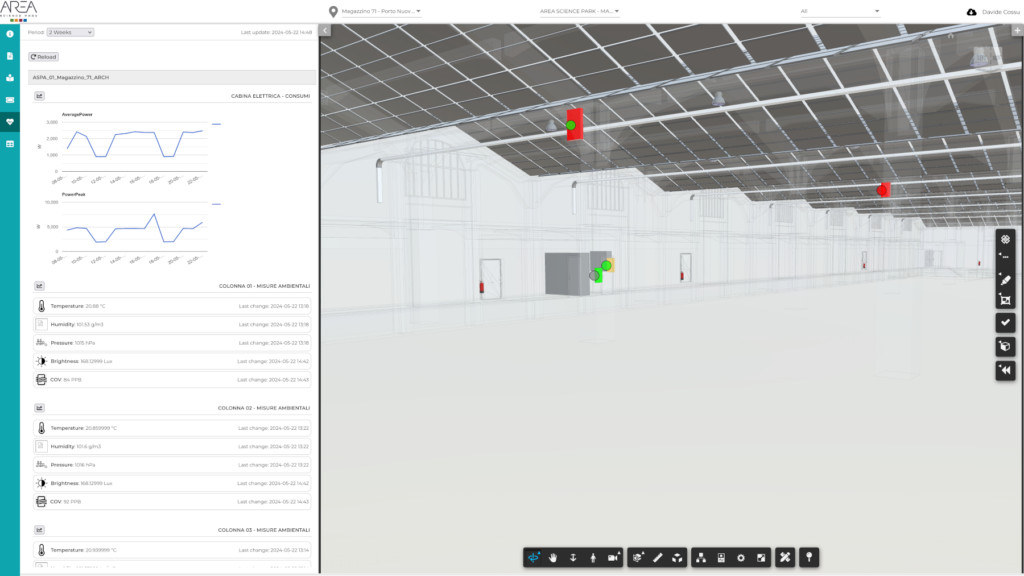Select the orbit navigation tool

pyautogui.click(x=533, y=557)
